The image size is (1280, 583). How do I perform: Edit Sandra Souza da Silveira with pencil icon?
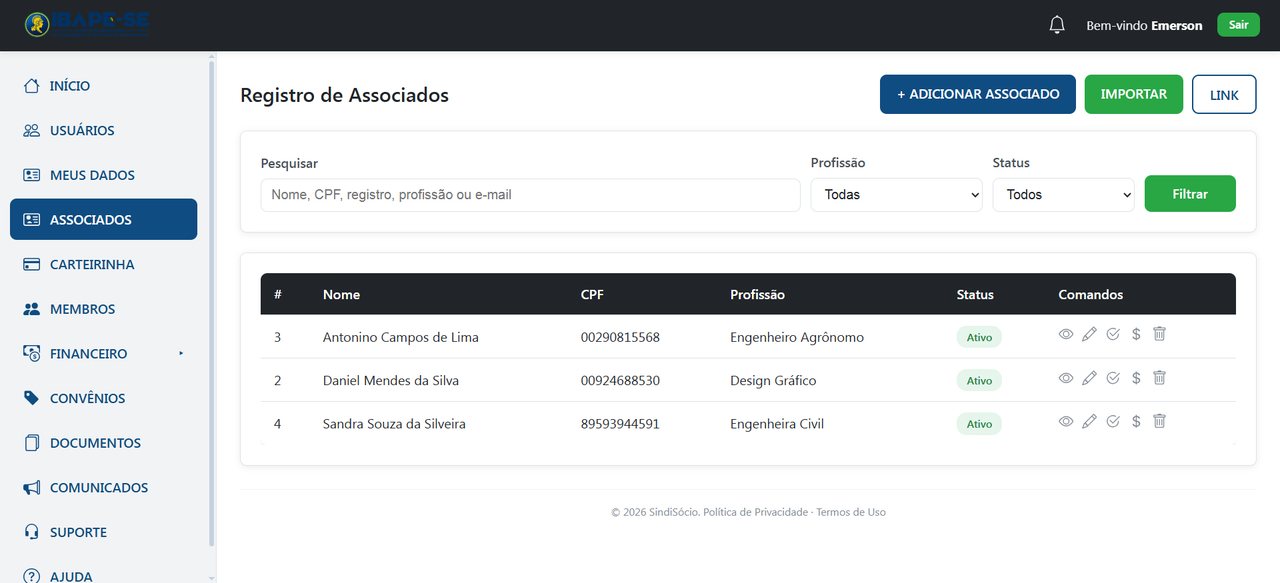(x=1089, y=422)
